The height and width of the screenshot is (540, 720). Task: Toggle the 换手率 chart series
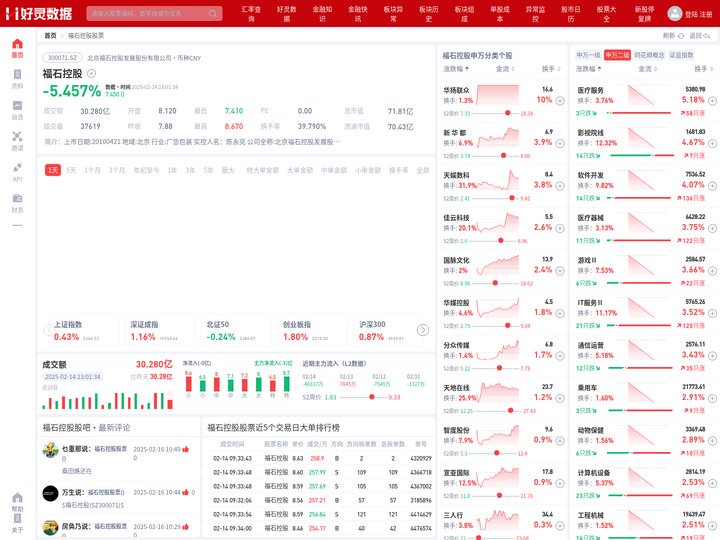pyautogui.click(x=399, y=170)
